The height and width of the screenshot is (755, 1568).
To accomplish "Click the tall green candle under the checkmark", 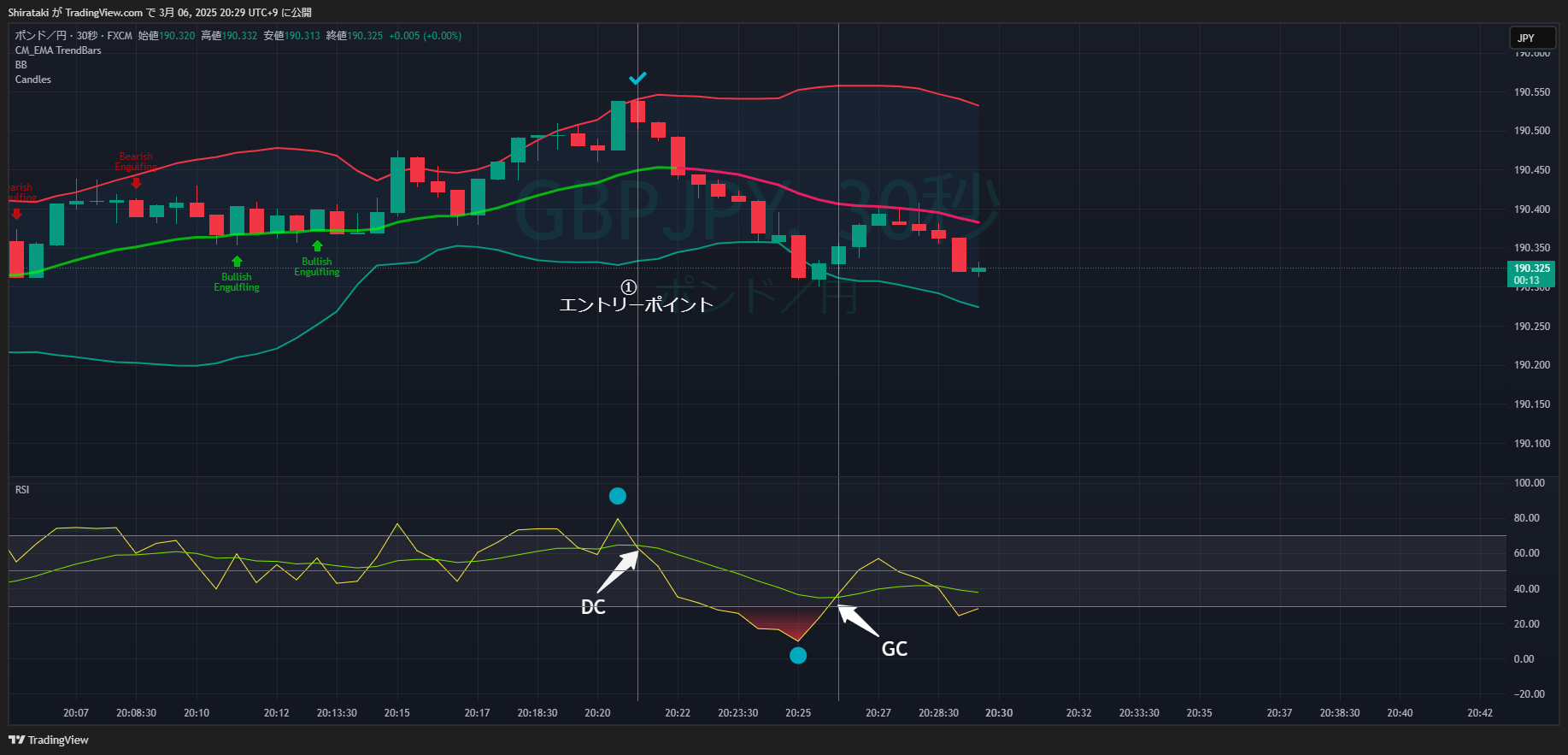I will tap(618, 126).
